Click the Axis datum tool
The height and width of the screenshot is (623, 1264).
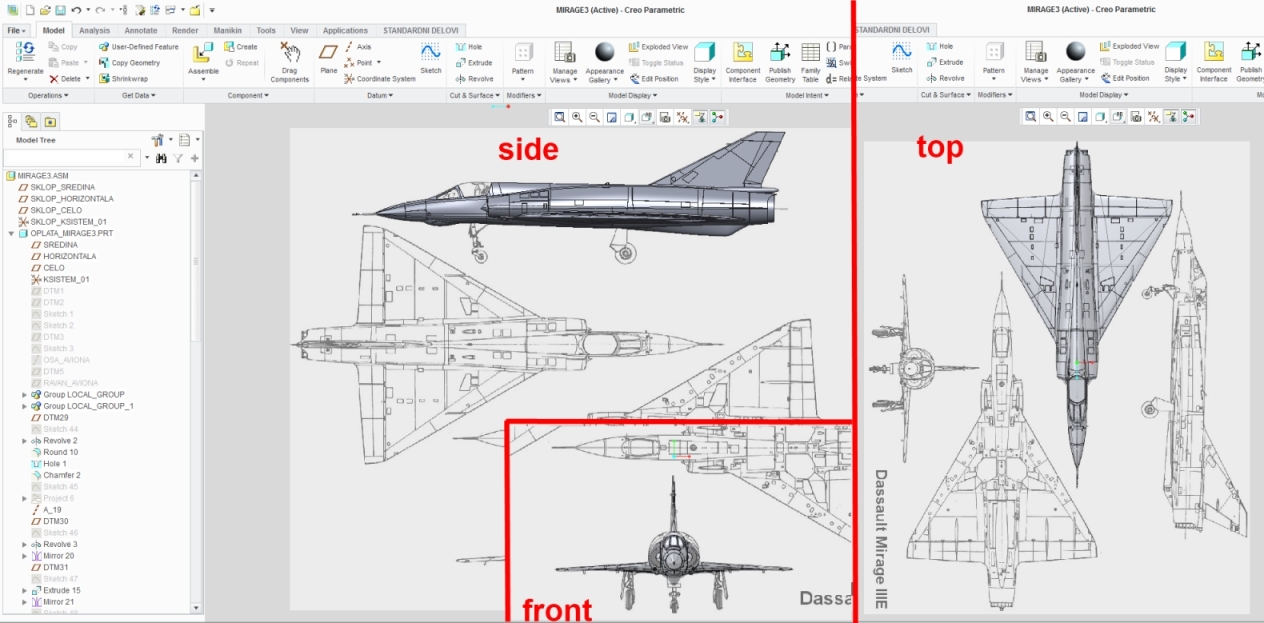358,47
